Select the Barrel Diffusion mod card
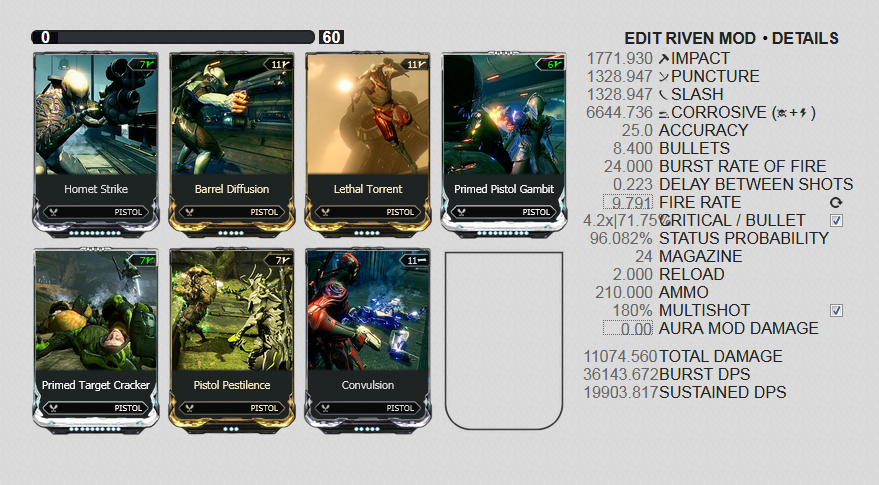The image size is (879, 485). point(232,144)
